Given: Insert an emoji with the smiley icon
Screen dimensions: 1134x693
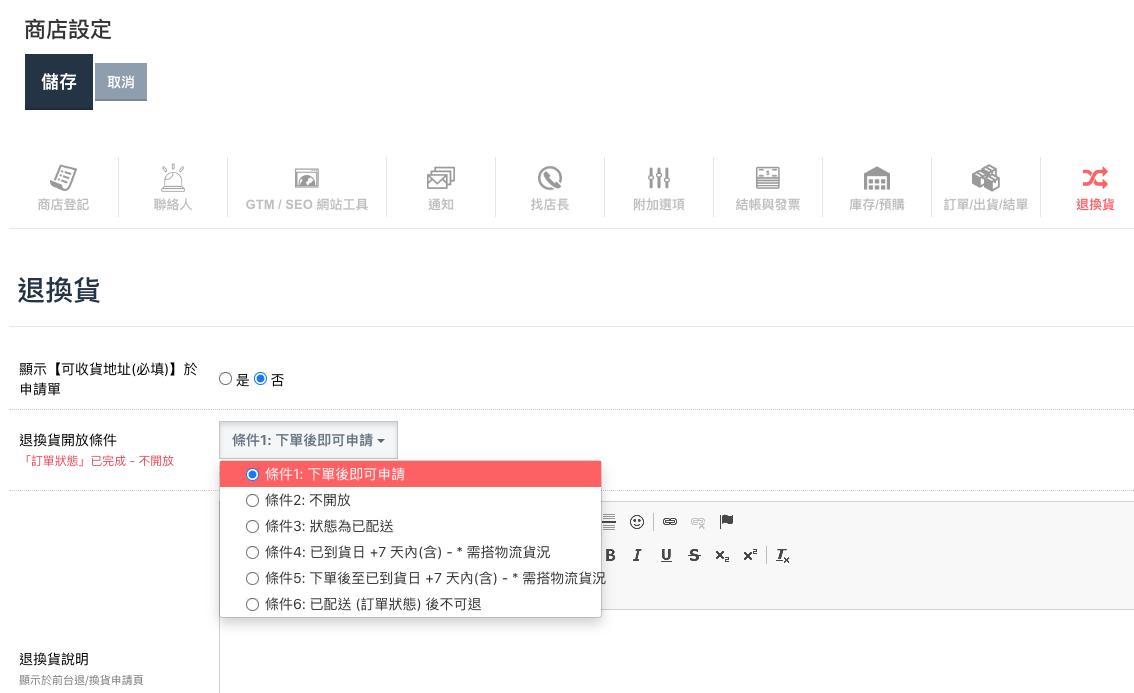Looking at the screenshot, I should pyautogui.click(x=636, y=522).
